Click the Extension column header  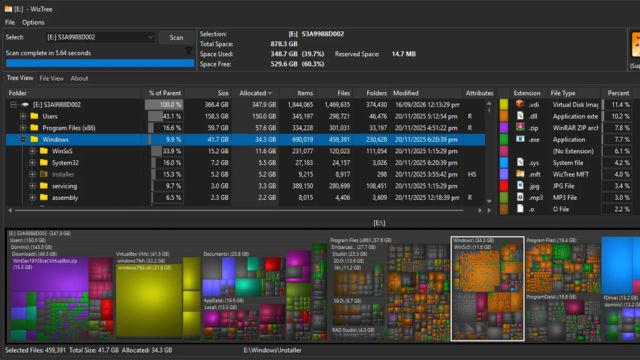[527, 93]
